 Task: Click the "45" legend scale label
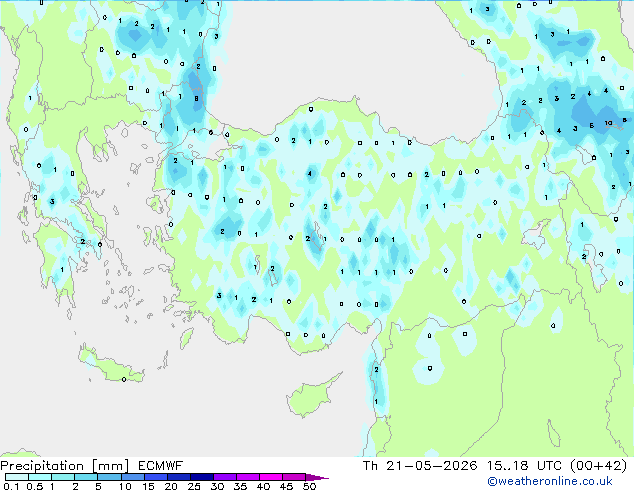pos(286,486)
